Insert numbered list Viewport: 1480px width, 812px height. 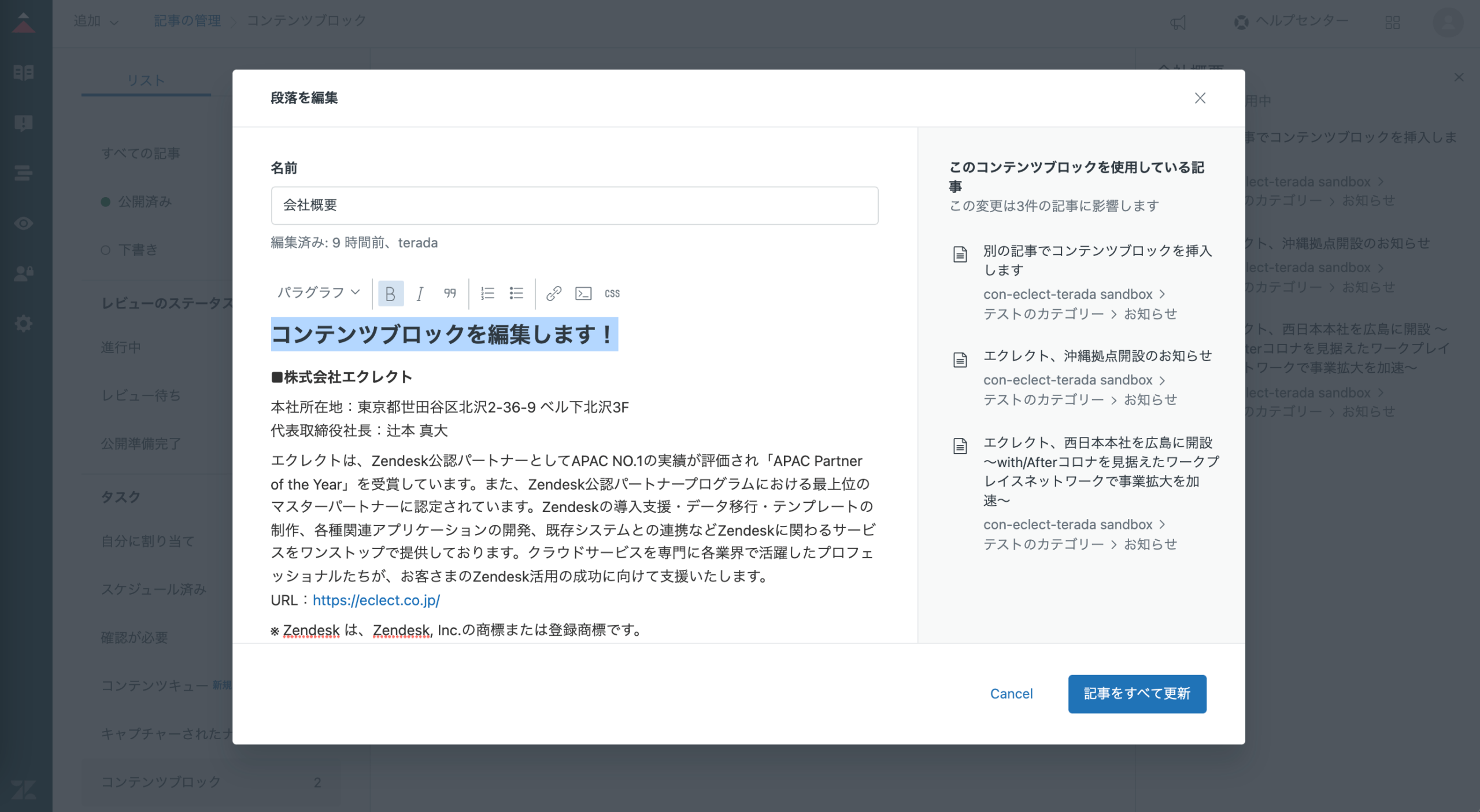487,294
